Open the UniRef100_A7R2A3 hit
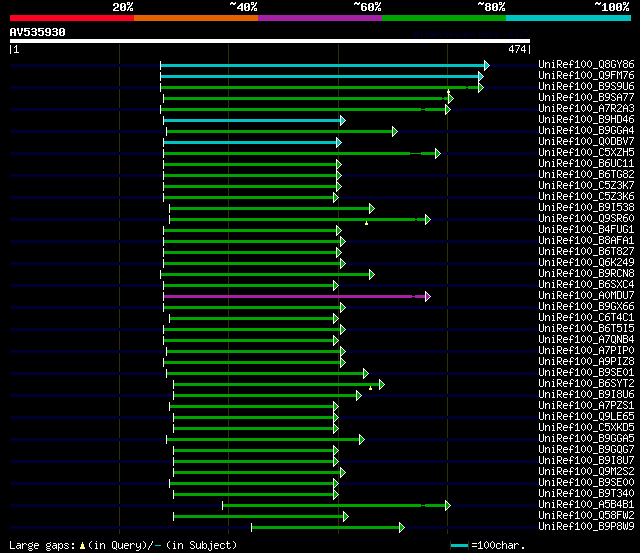Image resolution: width=640 pixels, height=553 pixels. (x=586, y=109)
